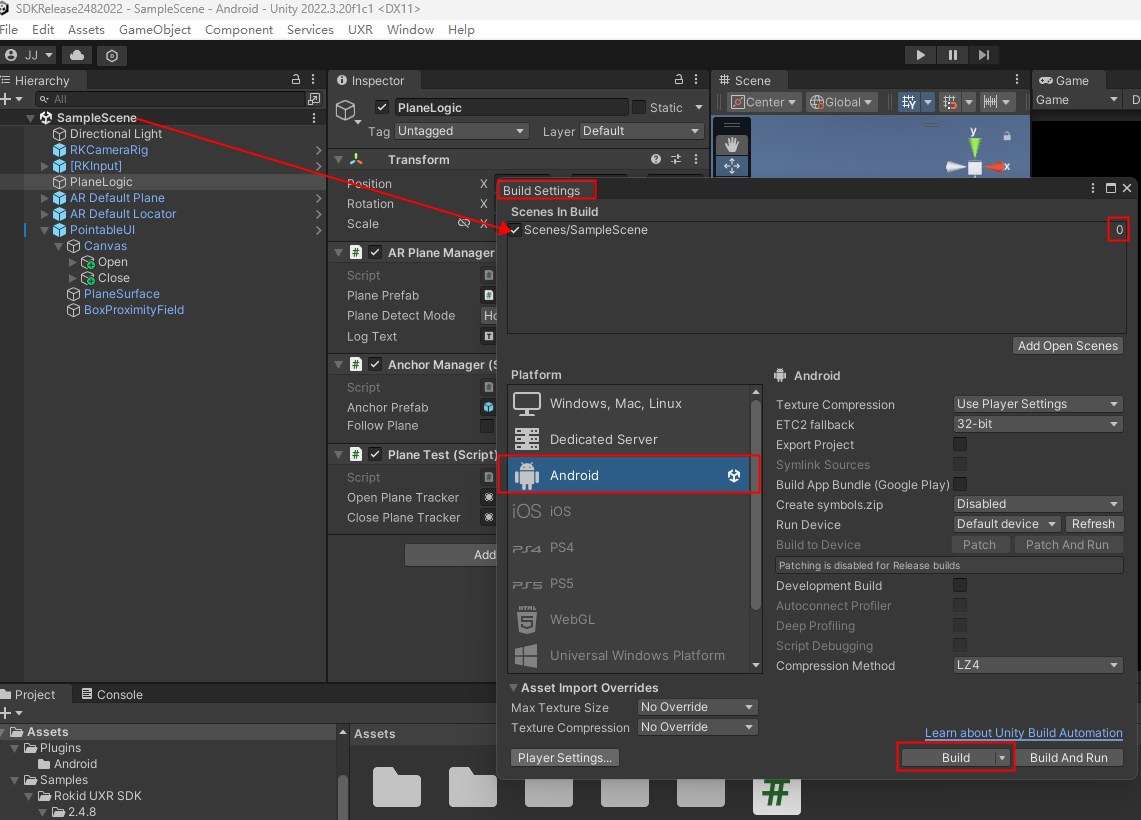Click the Step frame button
1141x820 pixels.
(984, 55)
